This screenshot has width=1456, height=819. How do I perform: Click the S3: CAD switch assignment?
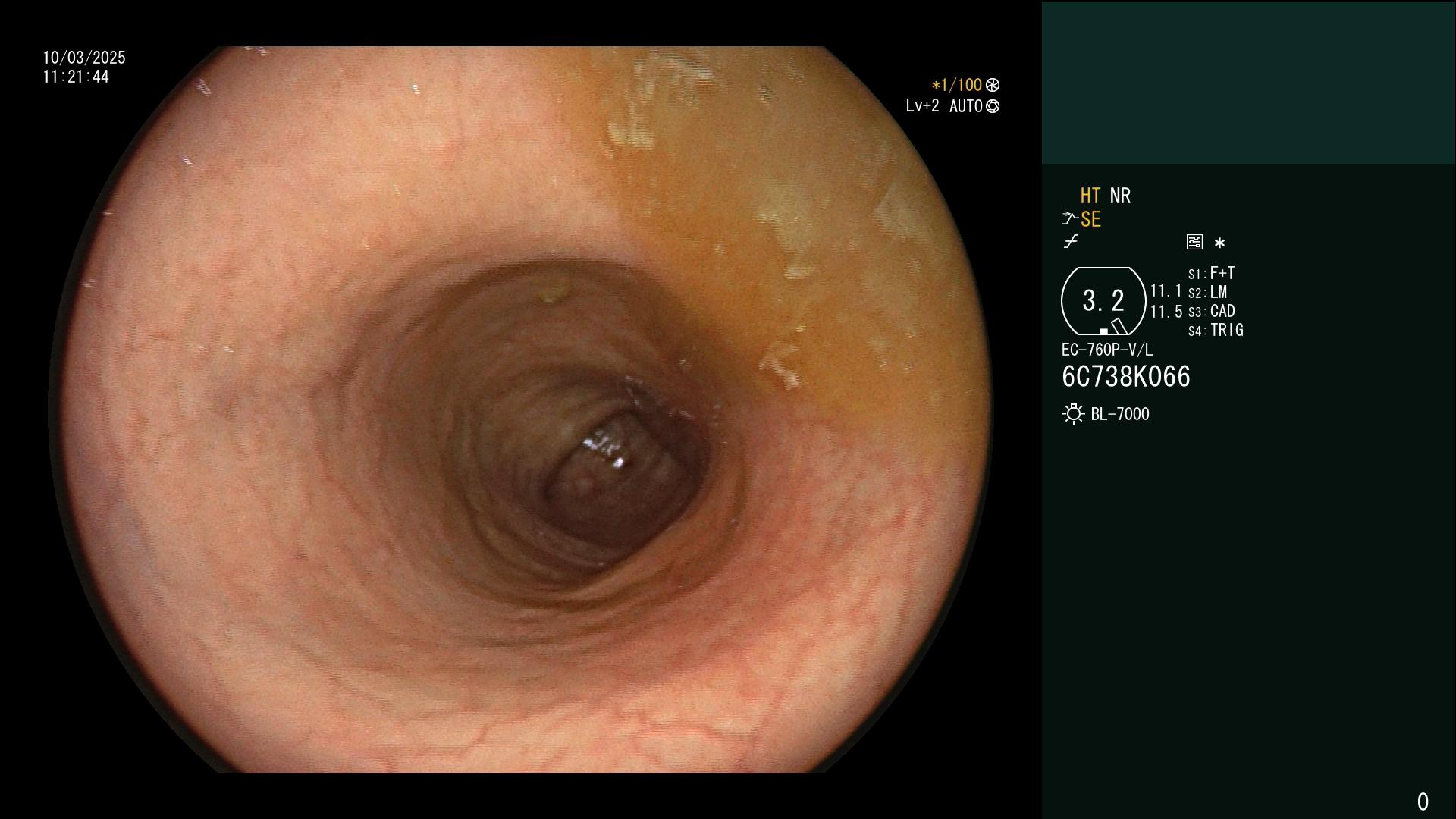pos(1211,311)
